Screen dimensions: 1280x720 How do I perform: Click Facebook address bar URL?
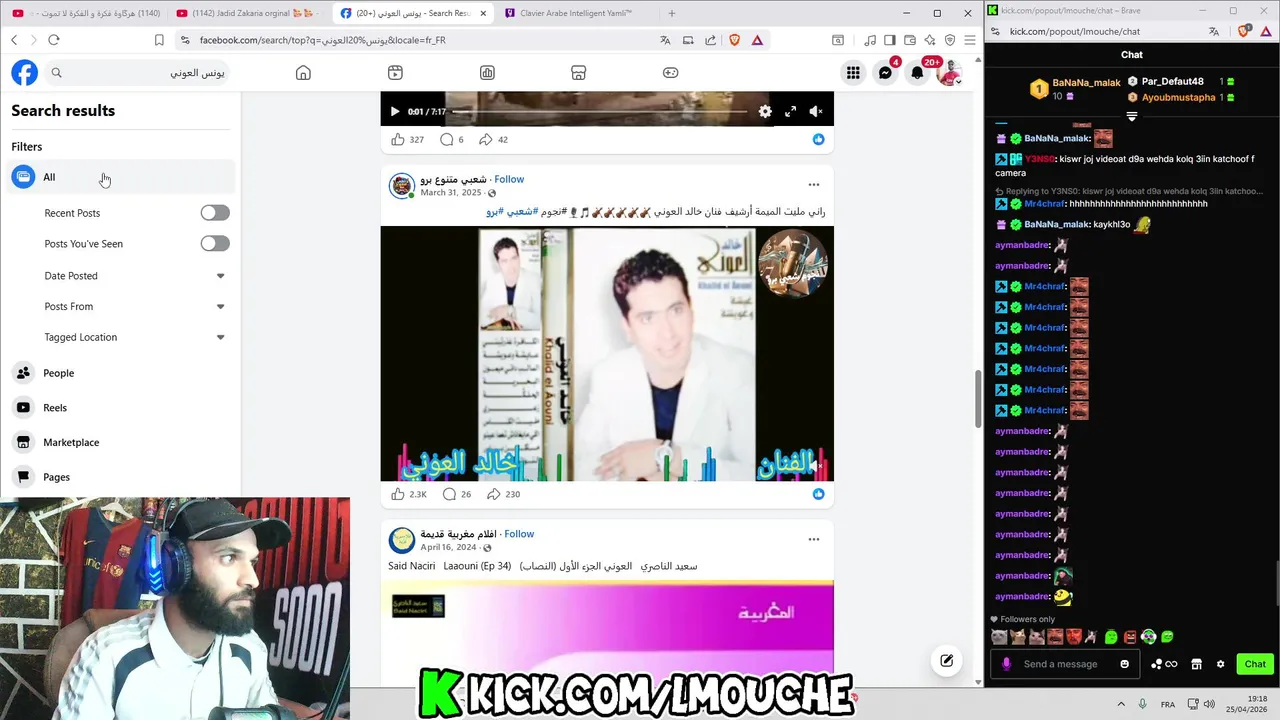[x=322, y=40]
